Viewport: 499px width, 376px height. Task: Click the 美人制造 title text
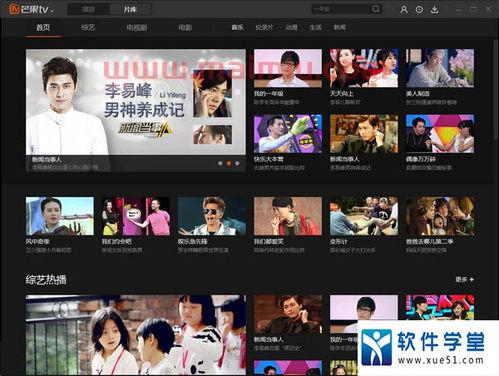point(418,94)
